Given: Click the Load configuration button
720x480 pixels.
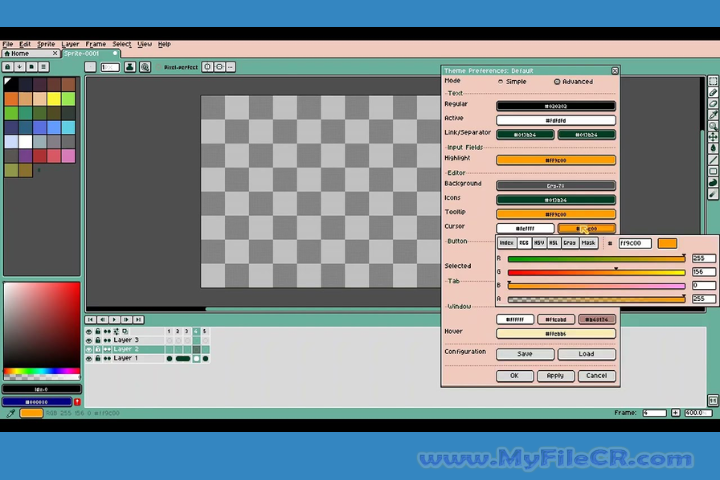Looking at the screenshot, I should click(586, 354).
